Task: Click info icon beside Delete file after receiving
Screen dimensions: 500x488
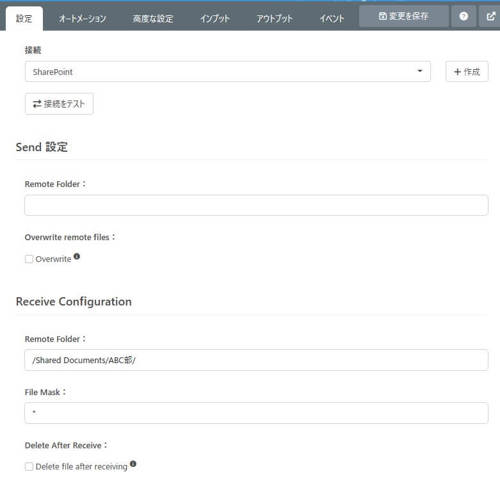Action: (133, 464)
